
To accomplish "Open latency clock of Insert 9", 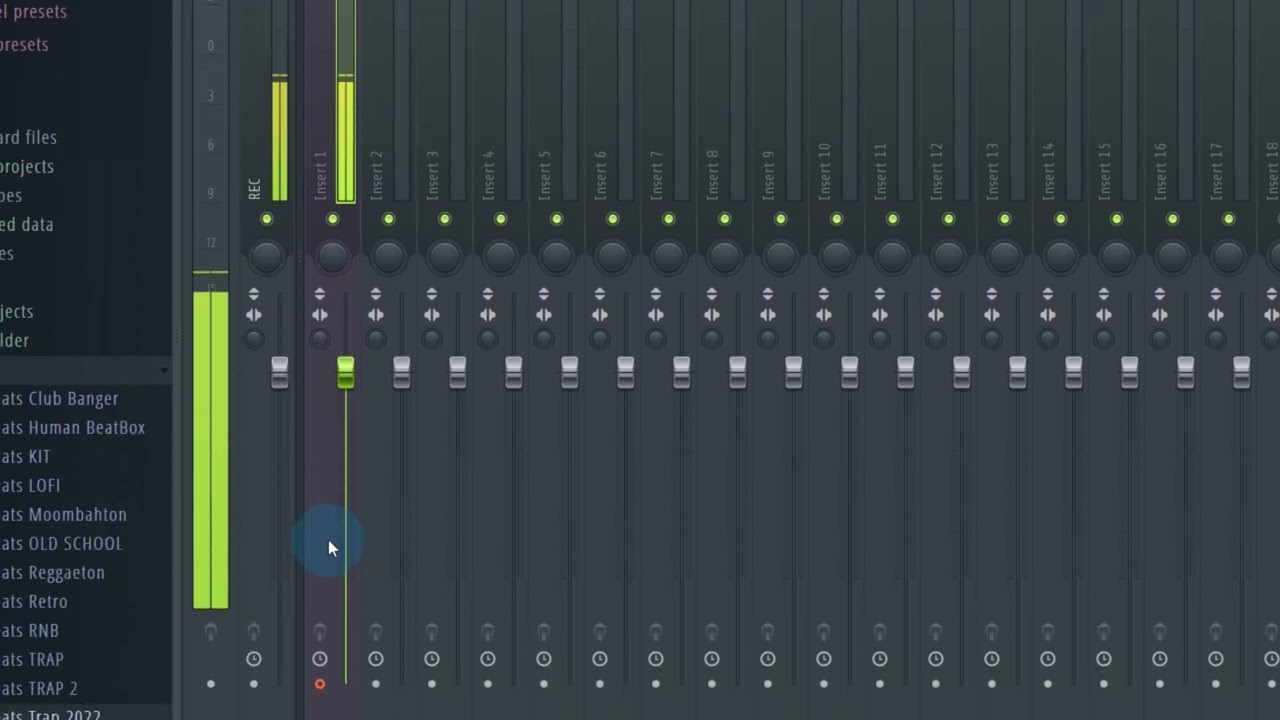I will pyautogui.click(x=768, y=659).
